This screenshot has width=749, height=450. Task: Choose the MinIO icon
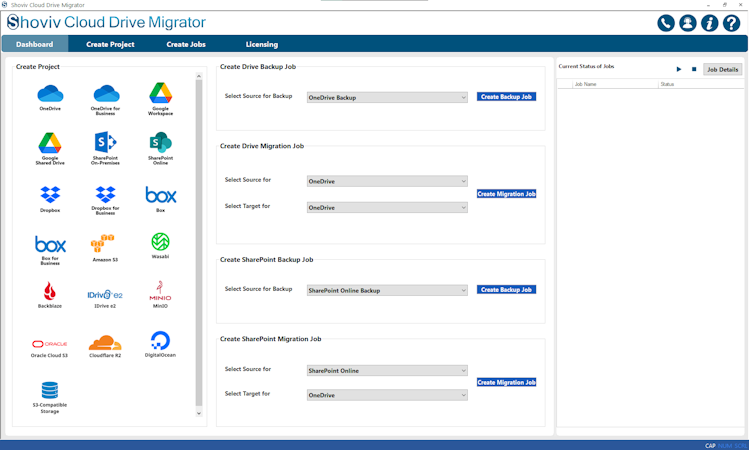coord(160,290)
